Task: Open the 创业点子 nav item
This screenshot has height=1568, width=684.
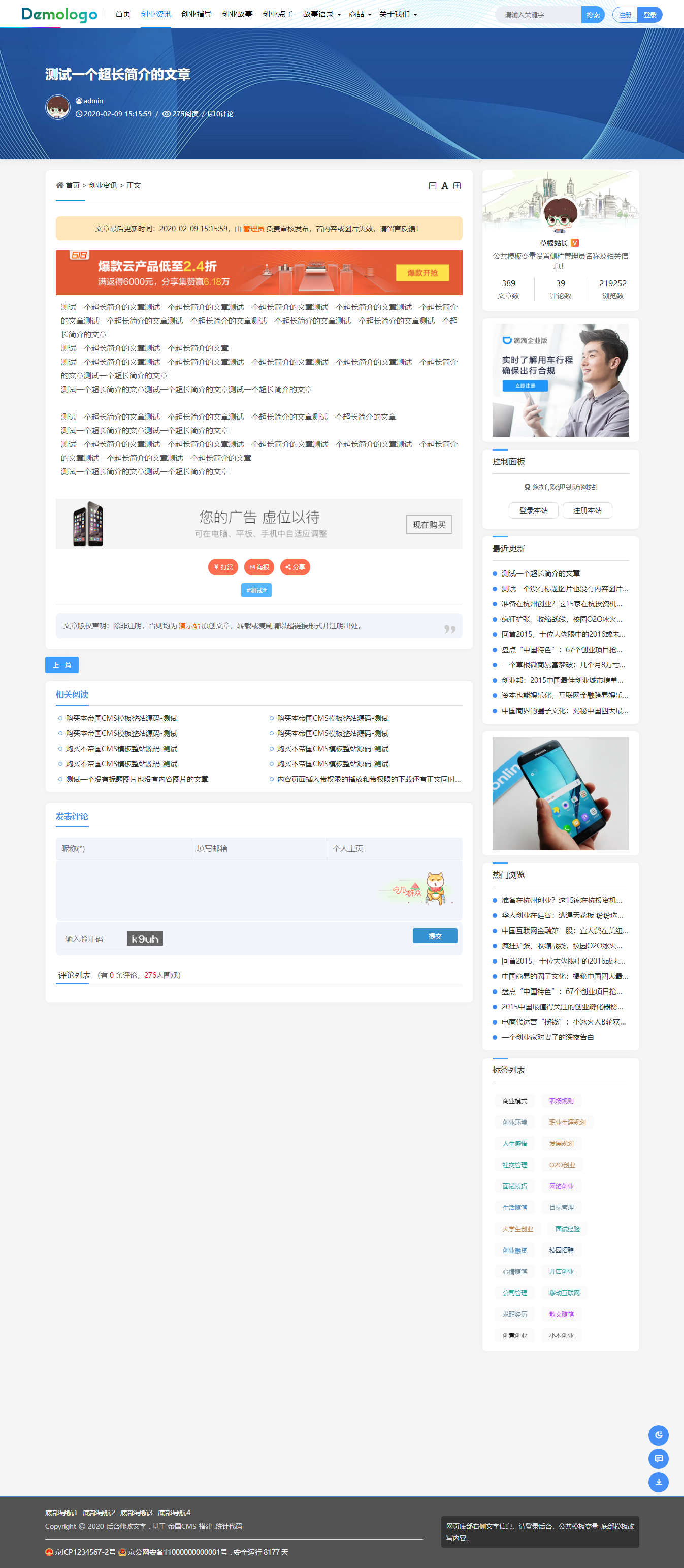Action: click(277, 14)
